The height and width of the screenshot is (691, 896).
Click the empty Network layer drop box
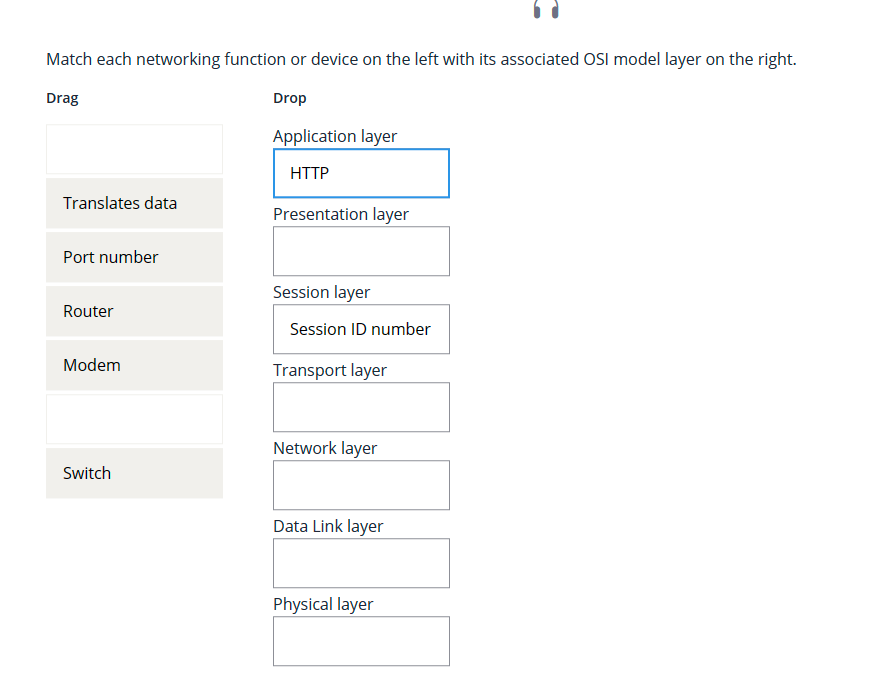361,485
